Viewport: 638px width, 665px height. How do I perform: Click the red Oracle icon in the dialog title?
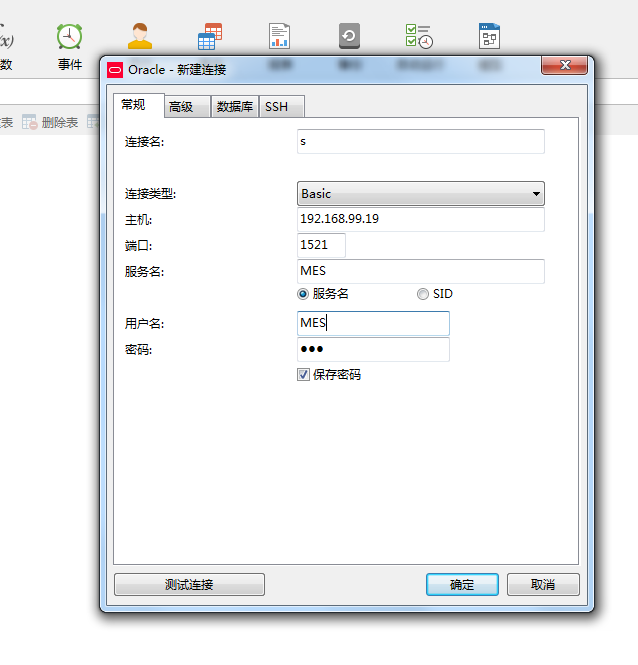(x=115, y=70)
